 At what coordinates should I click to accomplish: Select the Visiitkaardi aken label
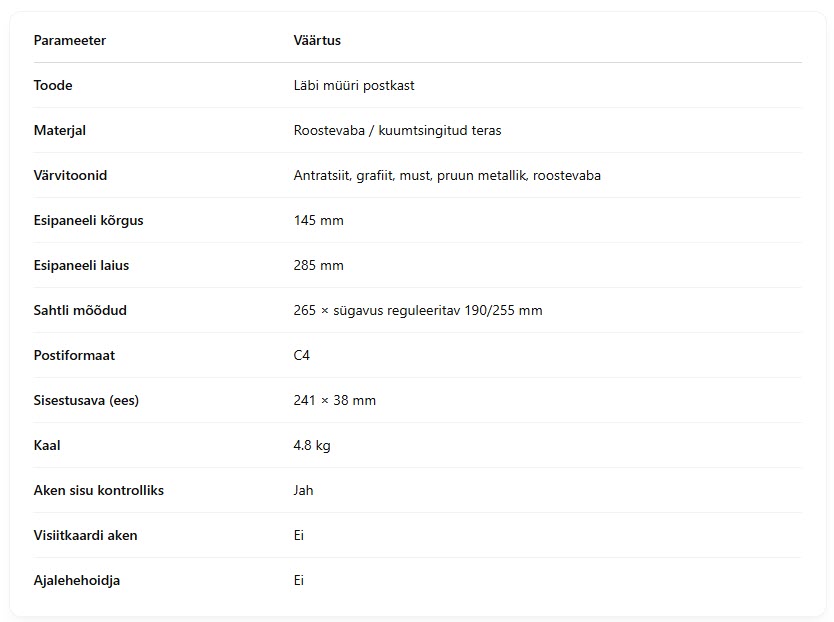click(85, 535)
